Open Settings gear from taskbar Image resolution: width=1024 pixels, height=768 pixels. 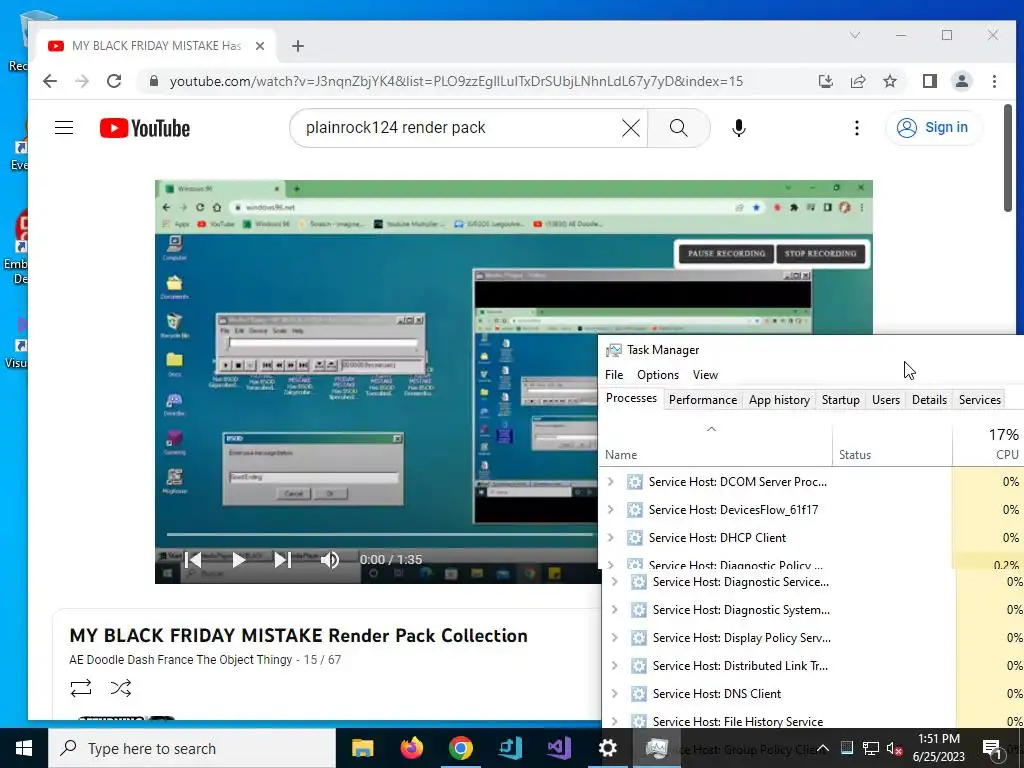coord(607,748)
